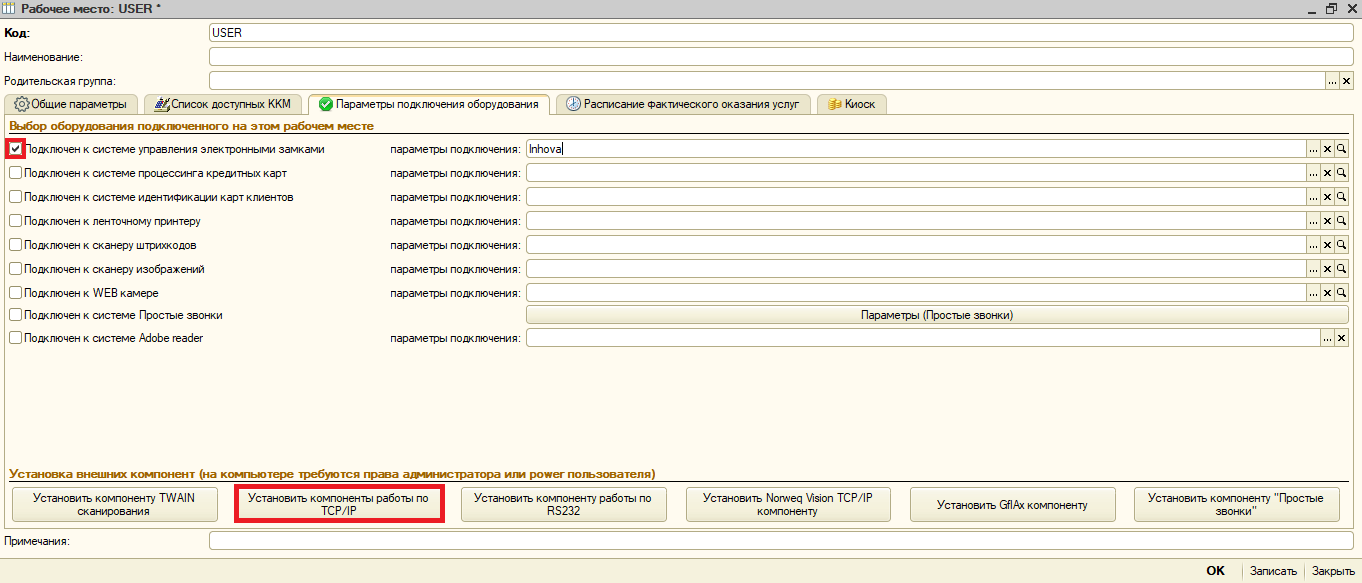Clear Adobe reader connection parameters with X

pos(1342,338)
